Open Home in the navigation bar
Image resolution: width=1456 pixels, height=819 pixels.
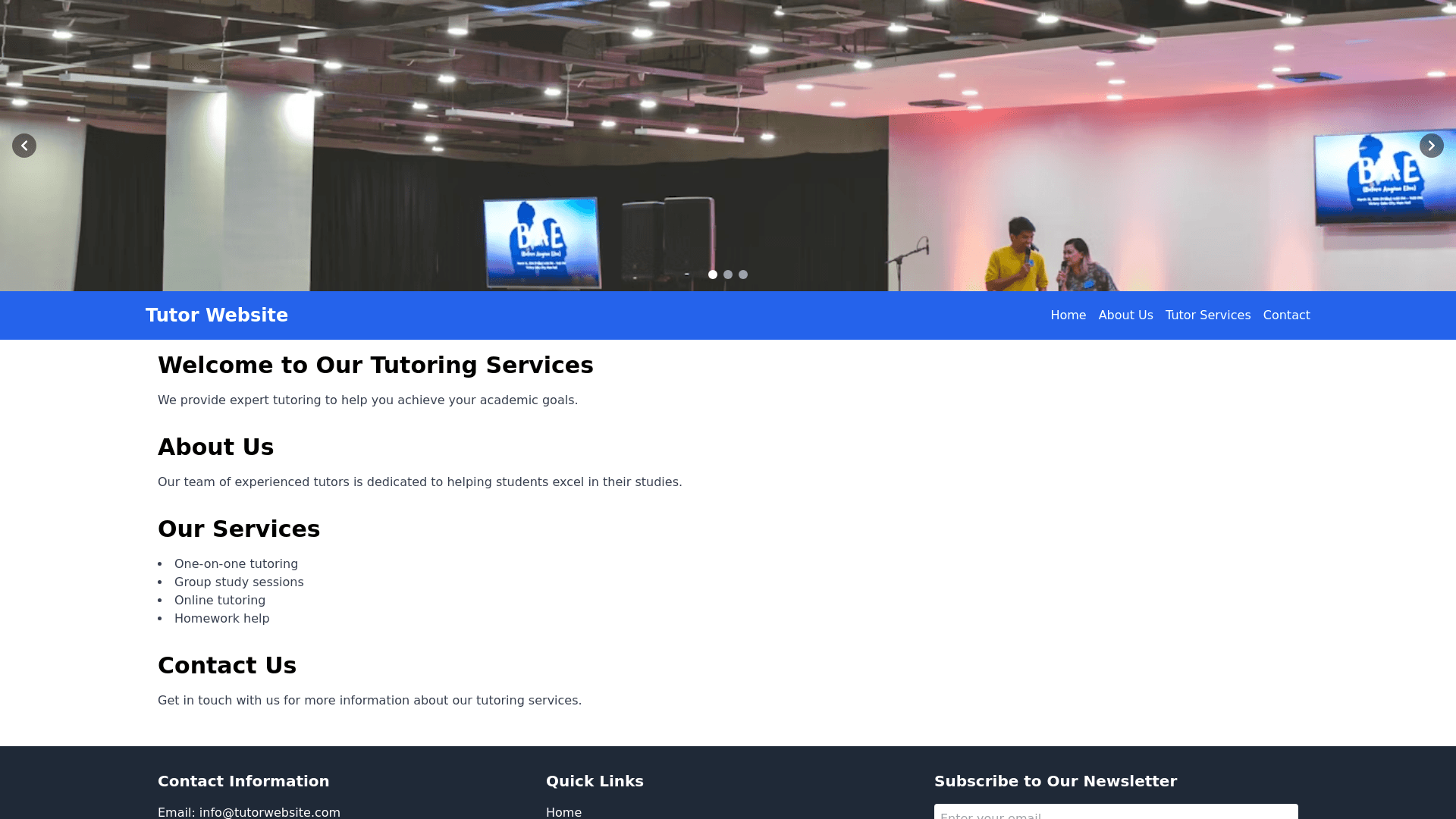(x=1068, y=315)
